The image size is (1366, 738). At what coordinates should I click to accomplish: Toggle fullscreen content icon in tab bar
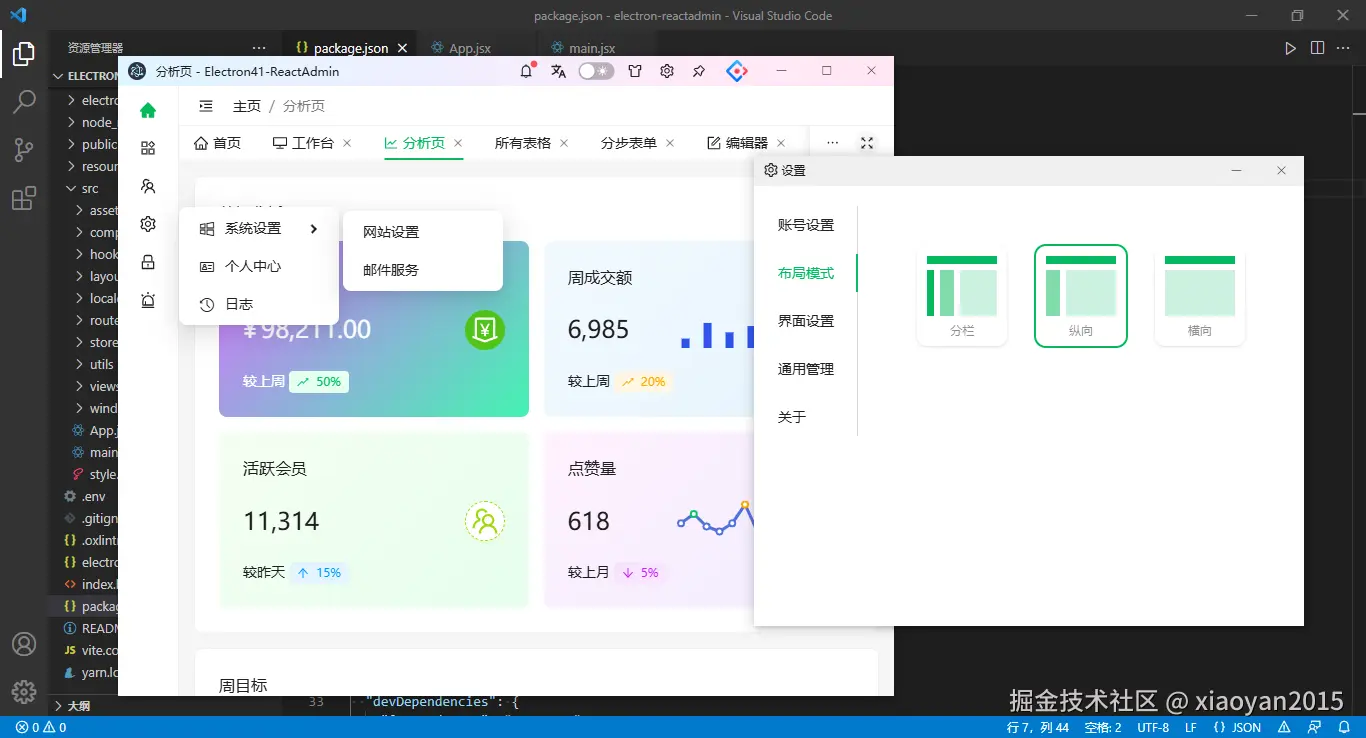point(867,143)
